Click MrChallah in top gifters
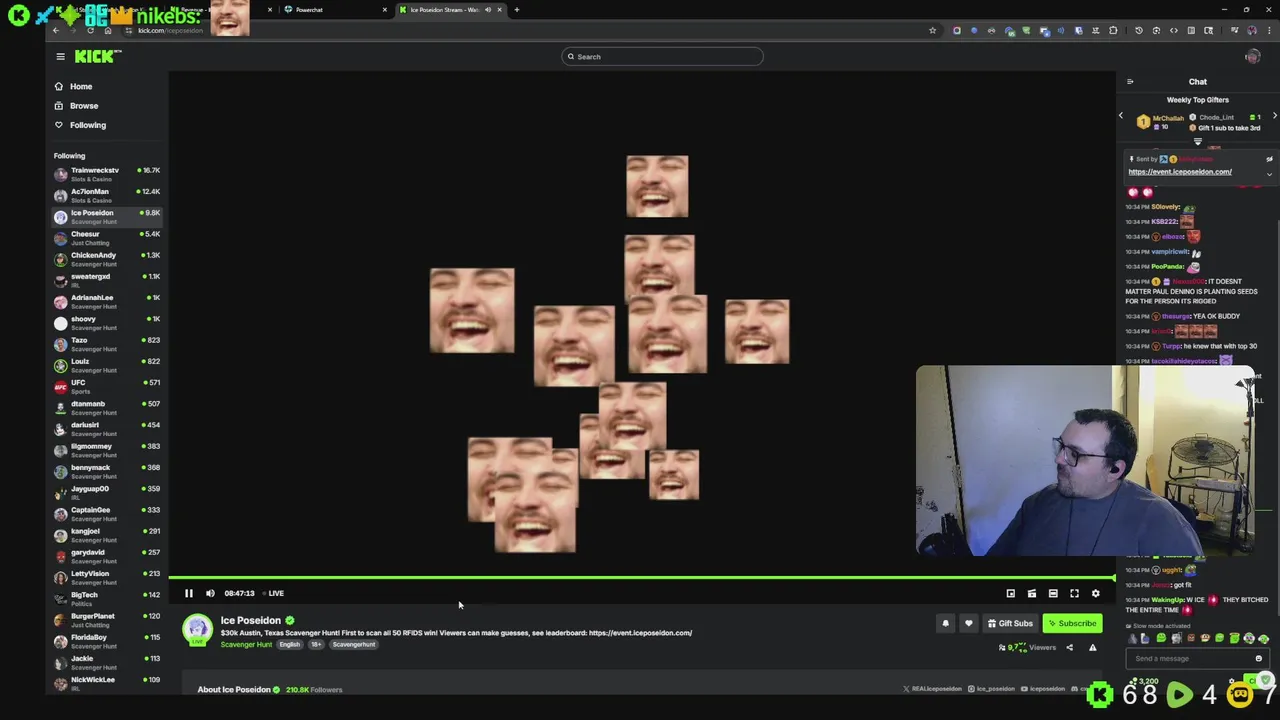The image size is (1280, 720). tap(1166, 118)
